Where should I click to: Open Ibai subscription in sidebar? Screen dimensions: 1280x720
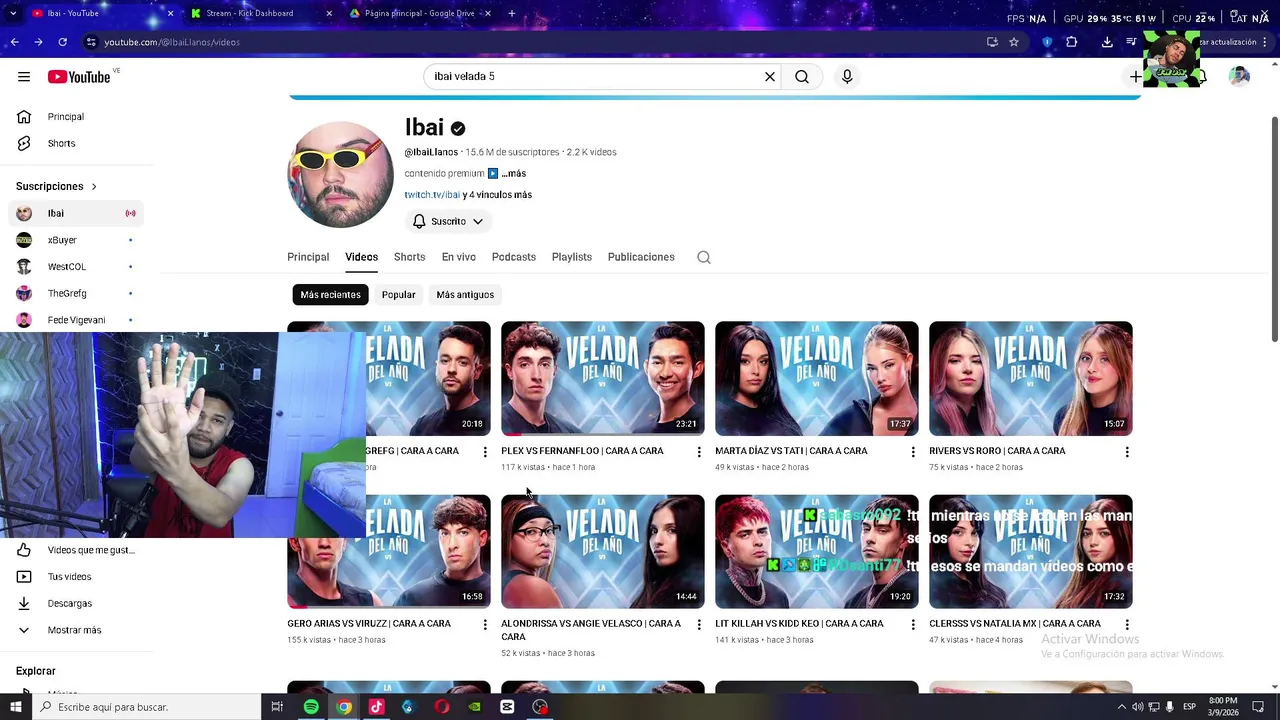pos(76,213)
